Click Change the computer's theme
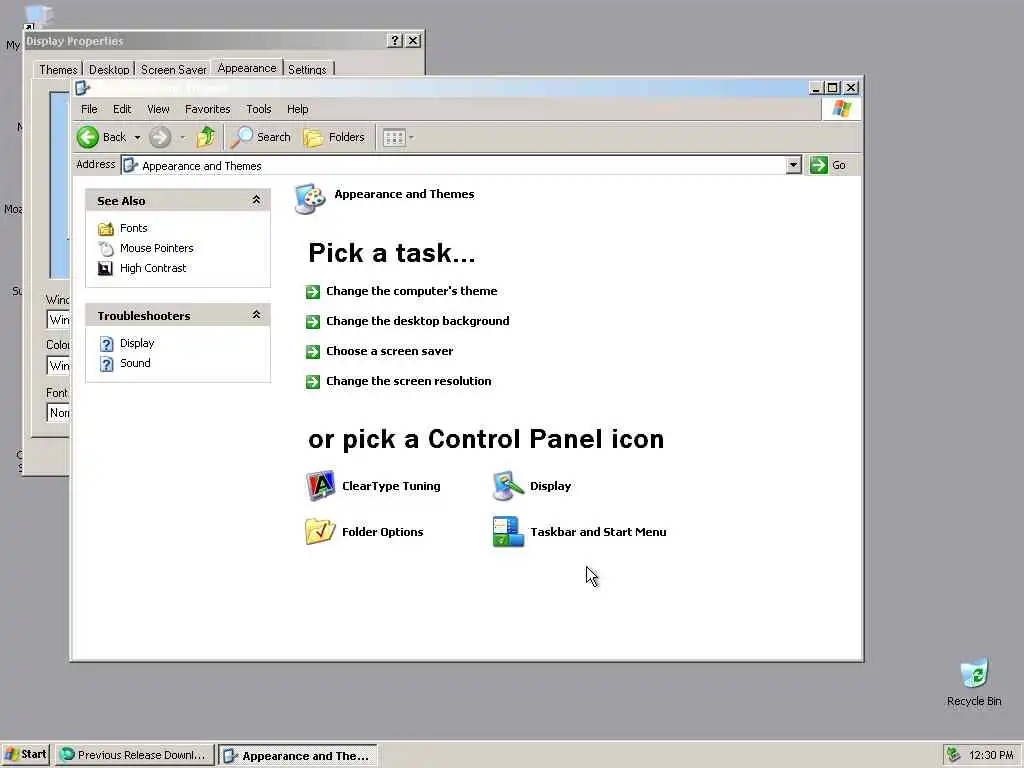1024x768 pixels. tap(411, 291)
